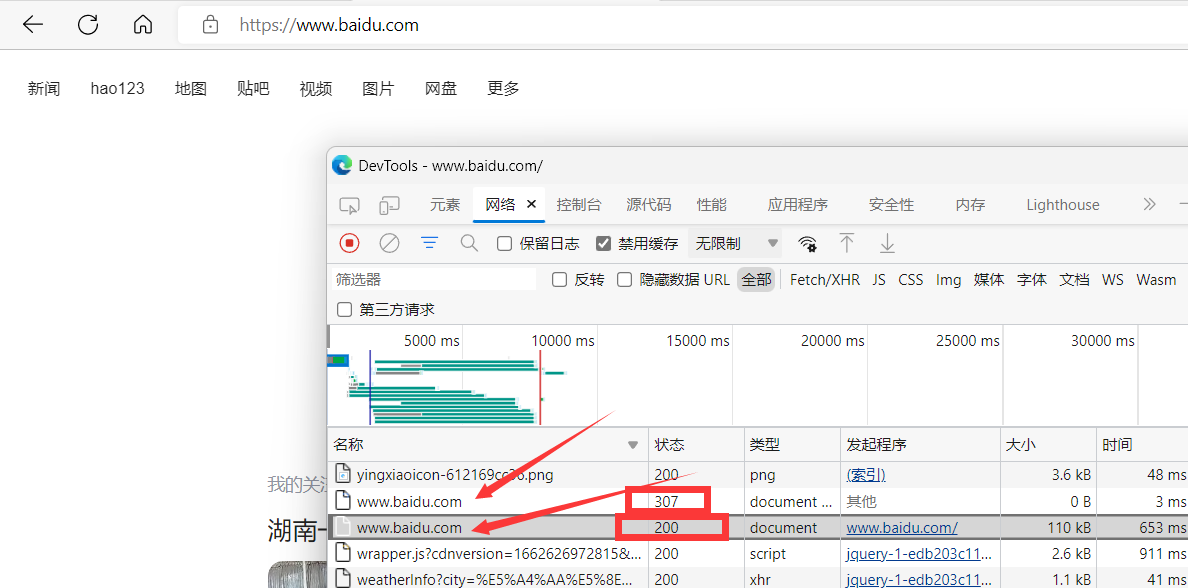Filter requests by 全部
1188x588 pixels.
[756, 280]
